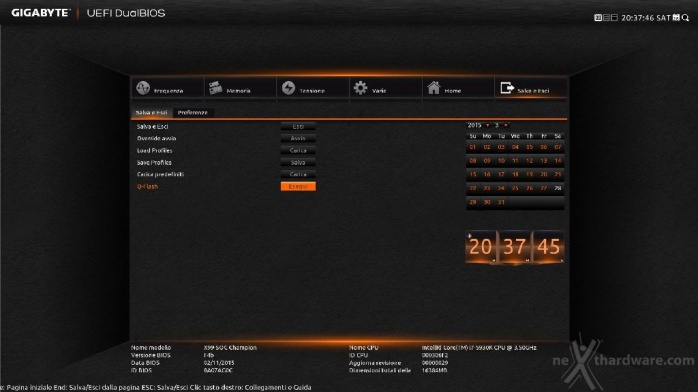Pick day 21 in the calendar
This screenshot has width=698, height=392.
tap(558, 174)
